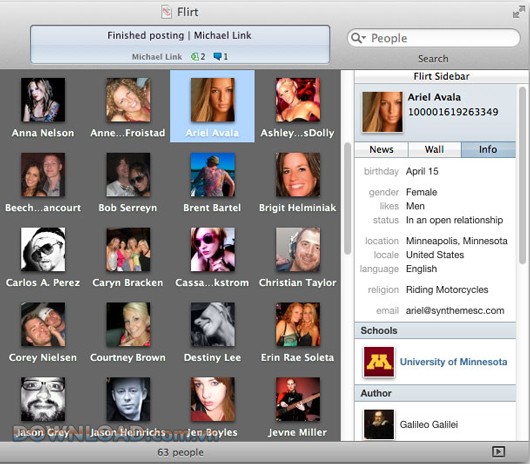Click the green friend requests icon
530x464 pixels.
(195, 56)
